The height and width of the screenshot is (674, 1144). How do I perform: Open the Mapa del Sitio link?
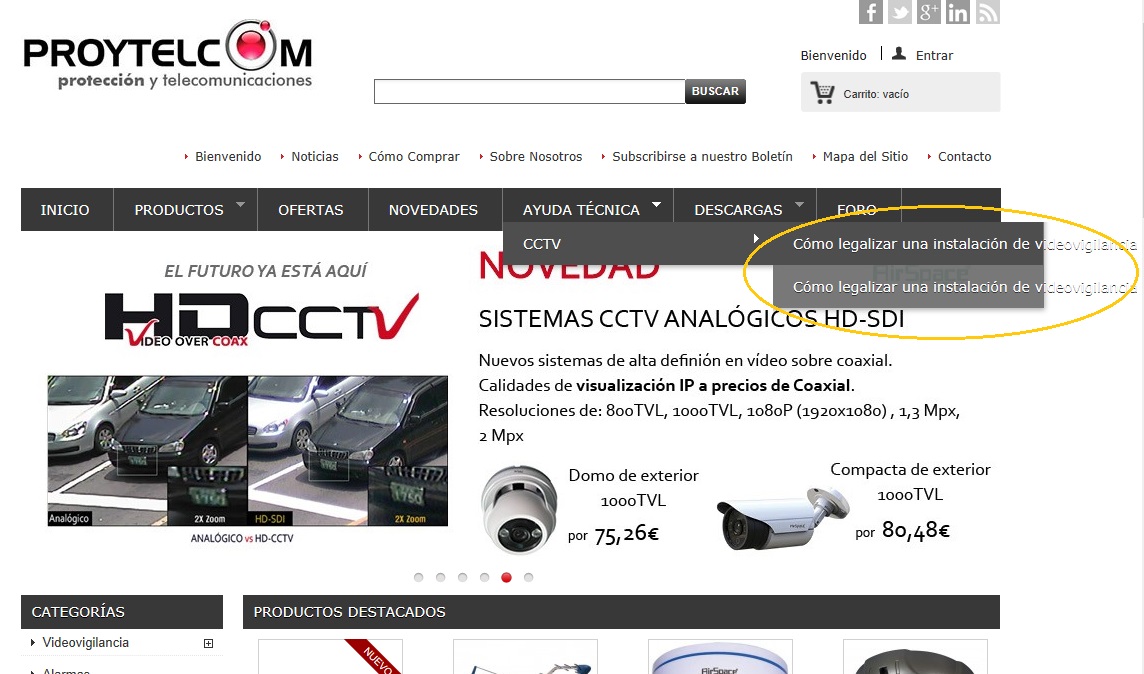[x=865, y=156]
